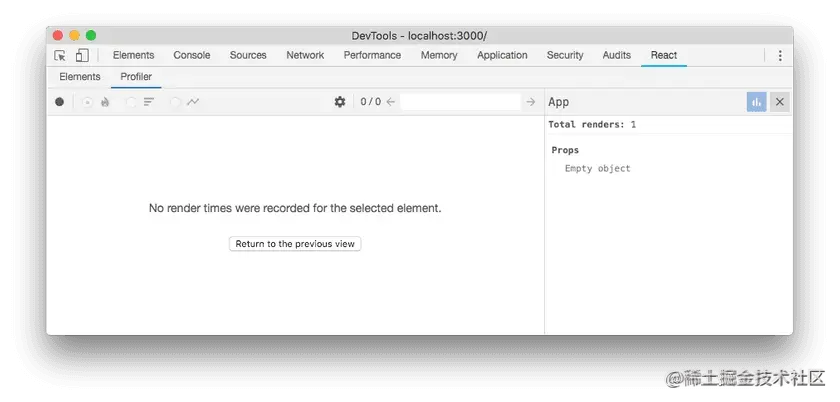The width and height of the screenshot is (840, 402).
Task: Click Return to the previous view
Action: pos(295,244)
